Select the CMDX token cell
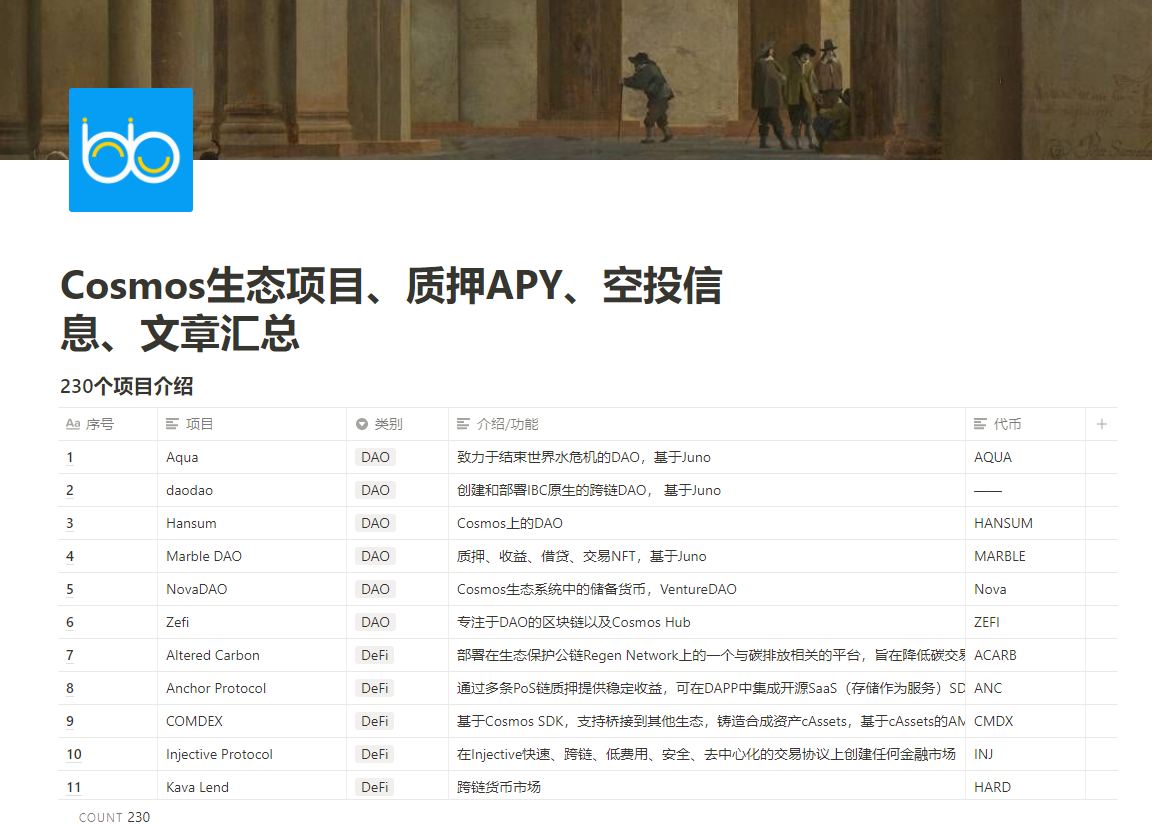The width and height of the screenshot is (1152, 825). [1026, 721]
